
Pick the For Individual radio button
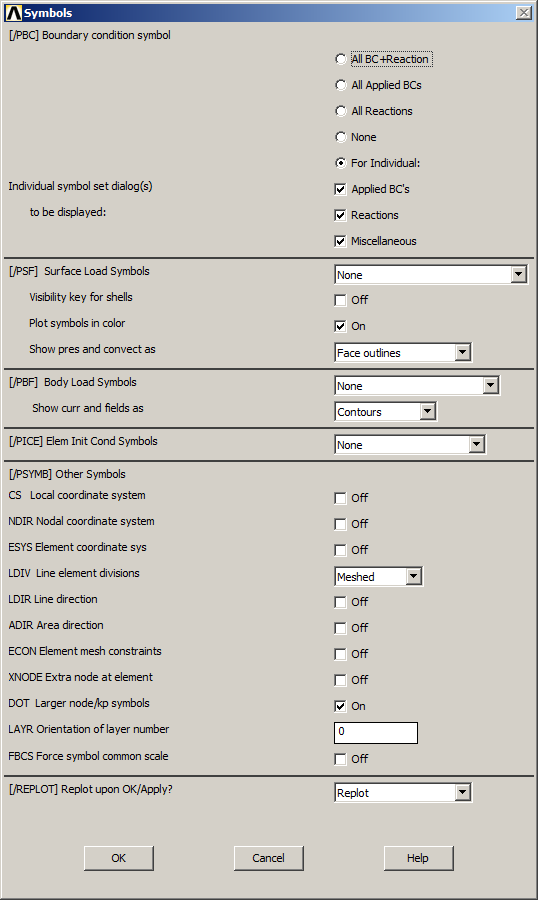click(340, 163)
